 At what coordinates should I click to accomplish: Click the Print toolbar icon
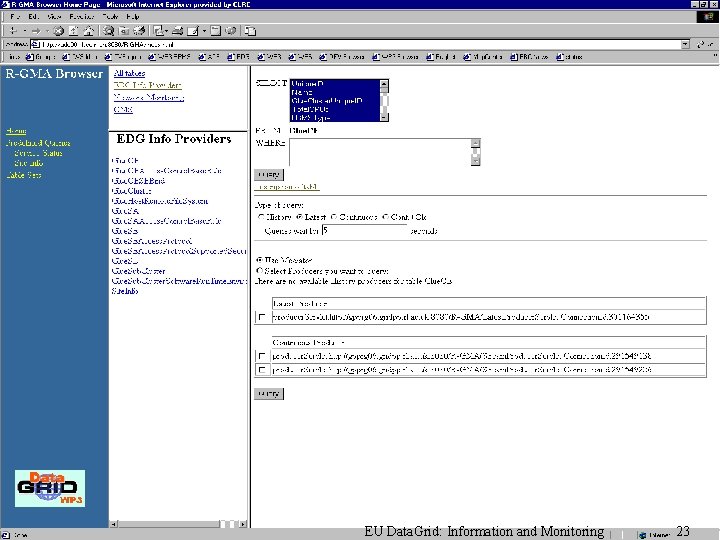[x=178, y=31]
